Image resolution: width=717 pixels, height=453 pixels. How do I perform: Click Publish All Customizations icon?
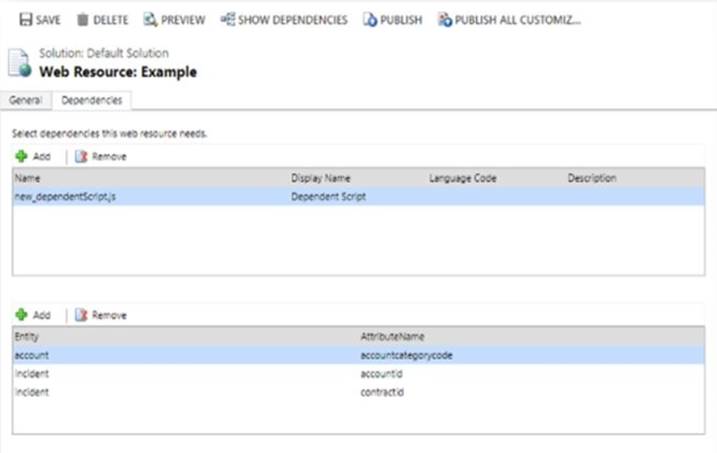coord(445,20)
